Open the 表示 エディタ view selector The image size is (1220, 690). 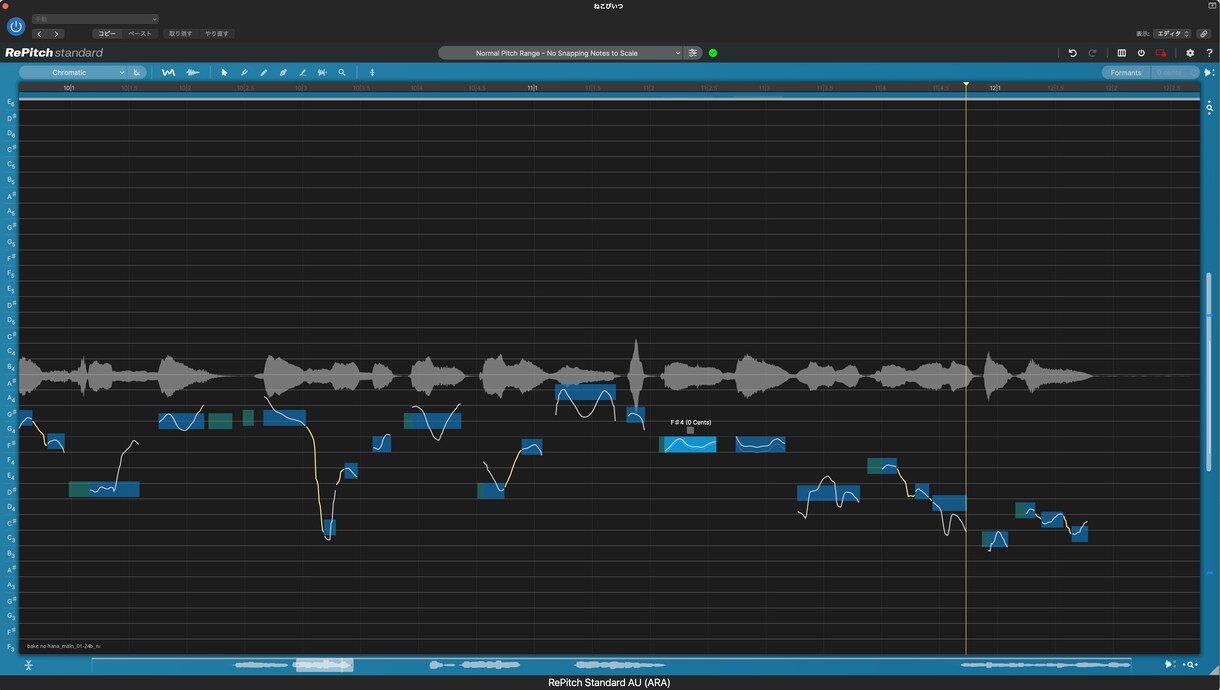coord(1172,34)
